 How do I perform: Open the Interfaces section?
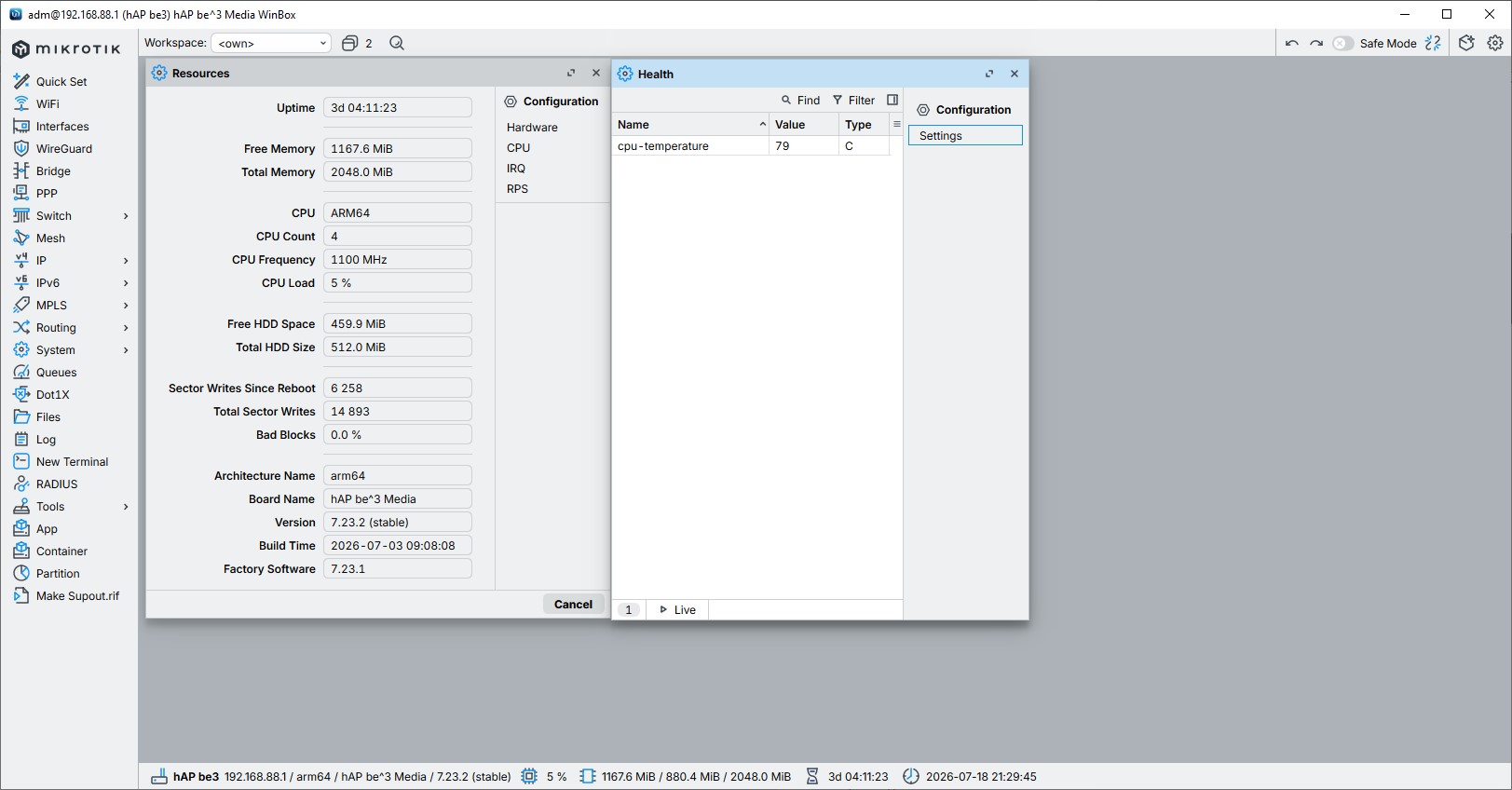[62, 126]
